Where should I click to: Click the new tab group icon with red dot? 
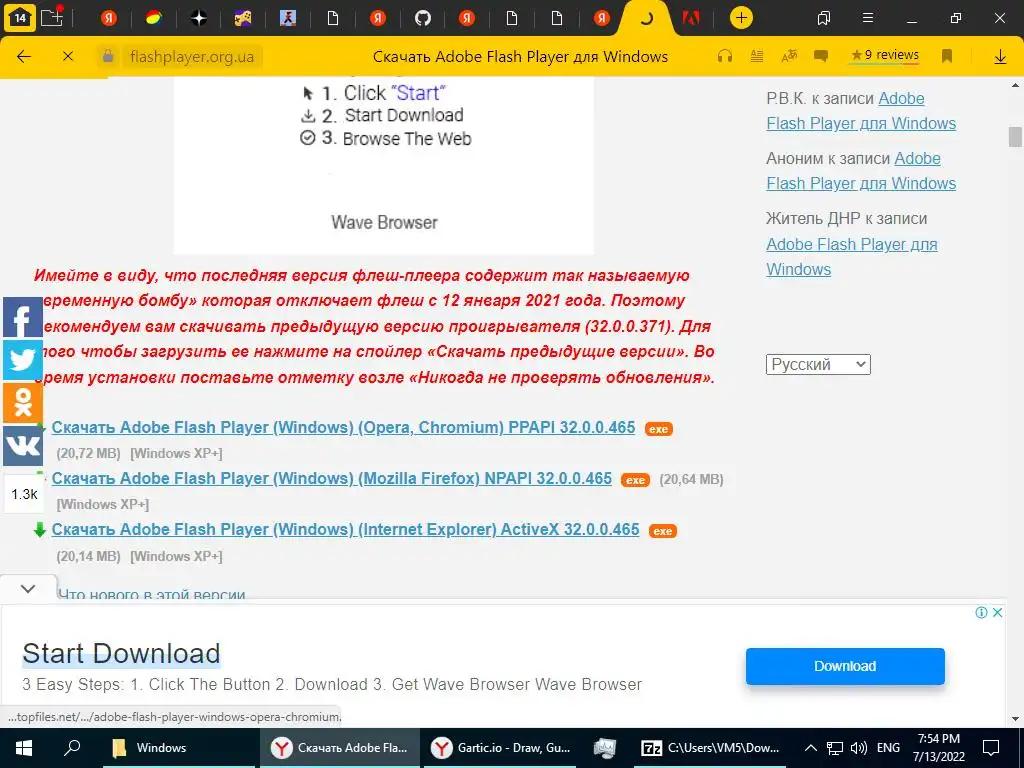click(x=52, y=16)
